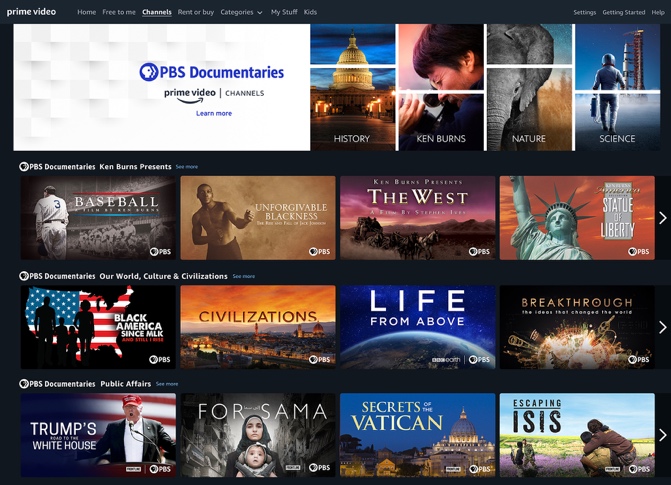Open the History category tile

pos(353,87)
